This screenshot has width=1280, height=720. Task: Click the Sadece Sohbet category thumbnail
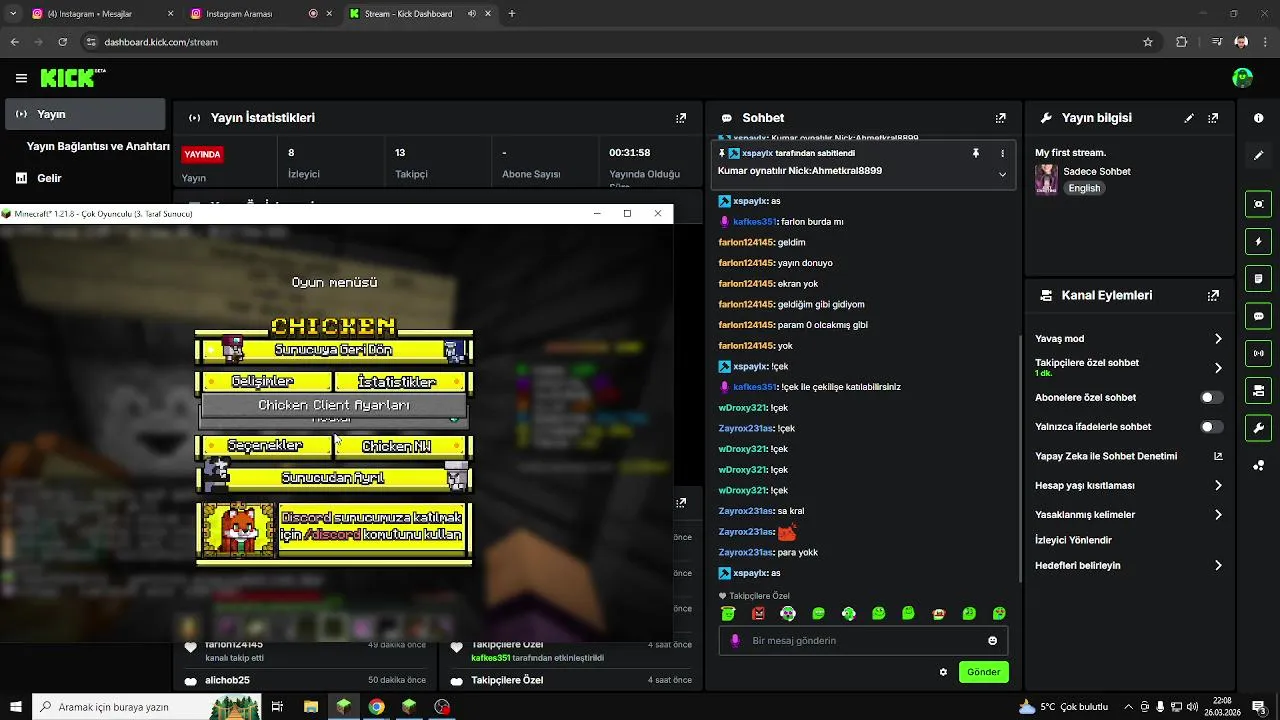point(1046,179)
